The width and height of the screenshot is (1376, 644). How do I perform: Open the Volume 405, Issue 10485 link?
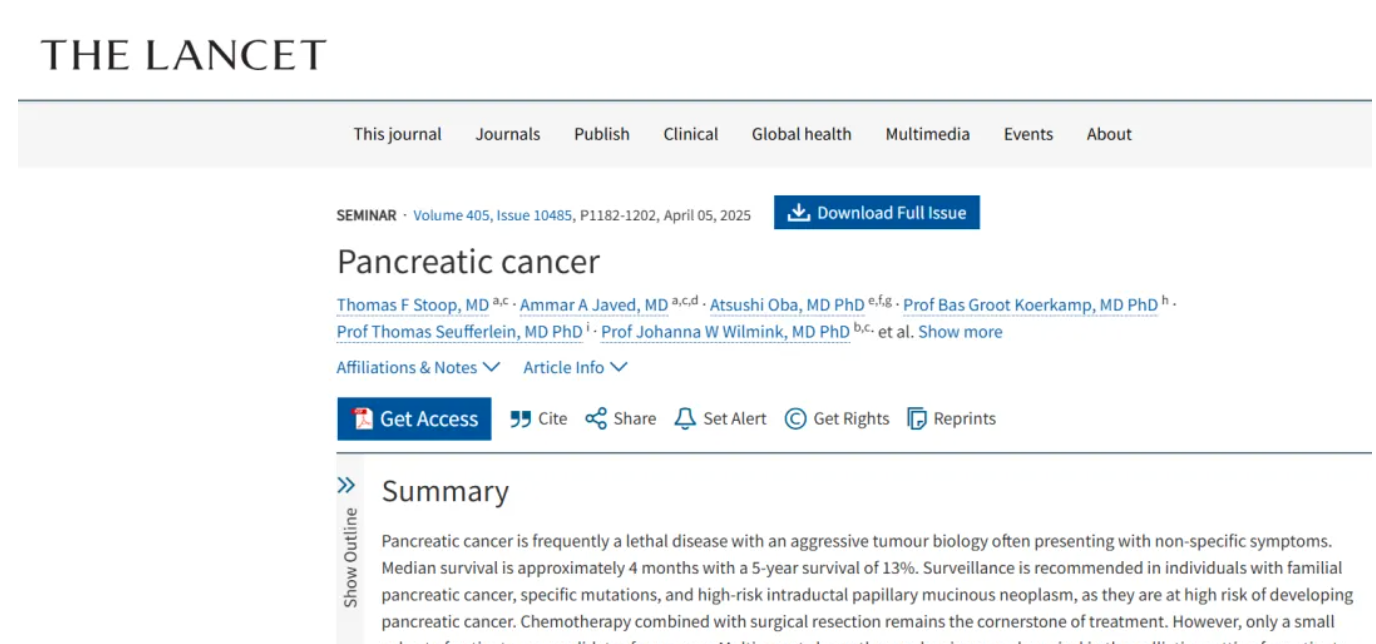[x=492, y=214]
